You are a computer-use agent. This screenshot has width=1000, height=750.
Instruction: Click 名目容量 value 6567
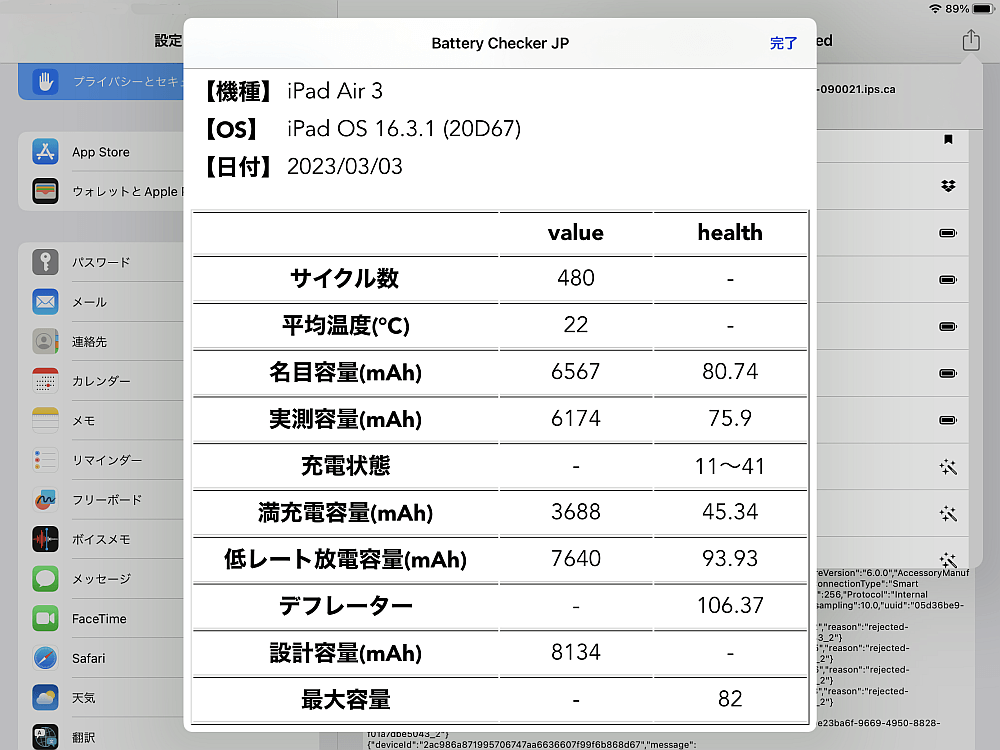click(576, 371)
